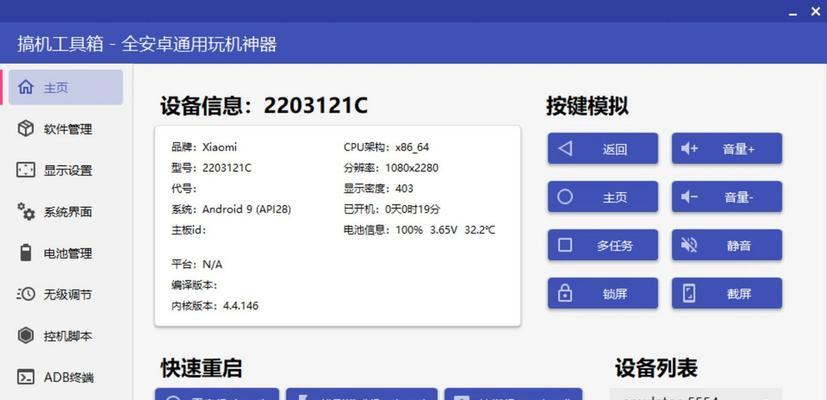Screen dimensions: 827x400
Task: Click the 显示设置 screen icon
Action: (26, 170)
